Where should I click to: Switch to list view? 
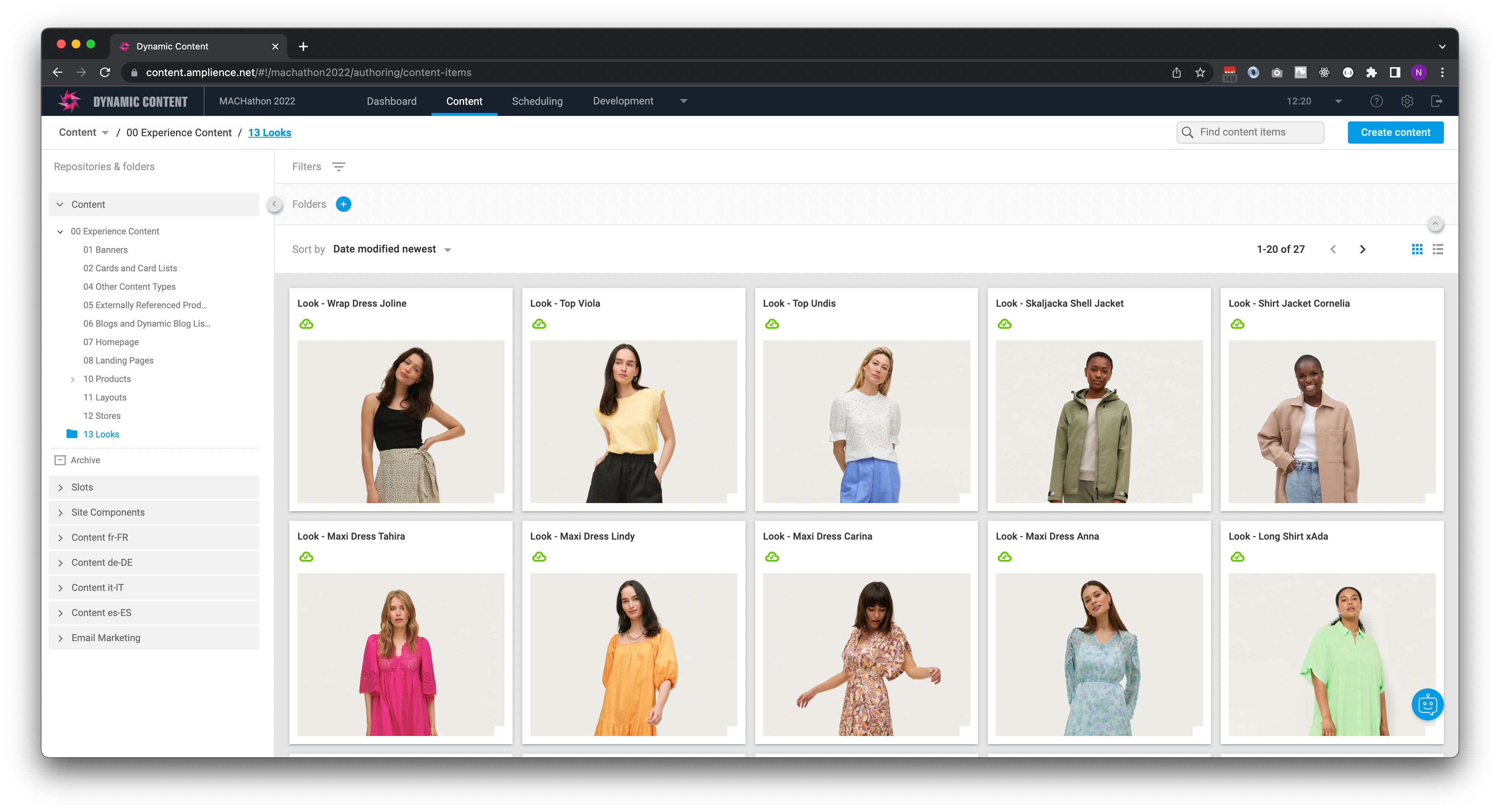1438,249
